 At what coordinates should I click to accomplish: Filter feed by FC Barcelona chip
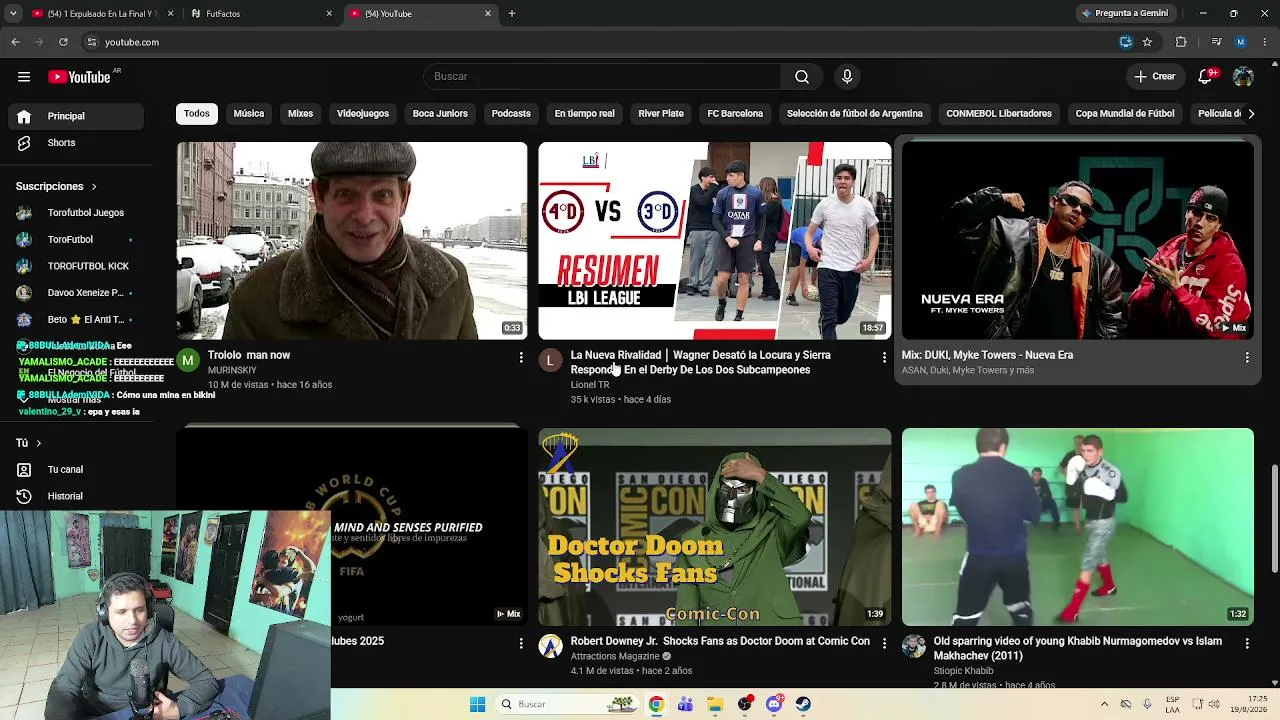pos(735,114)
